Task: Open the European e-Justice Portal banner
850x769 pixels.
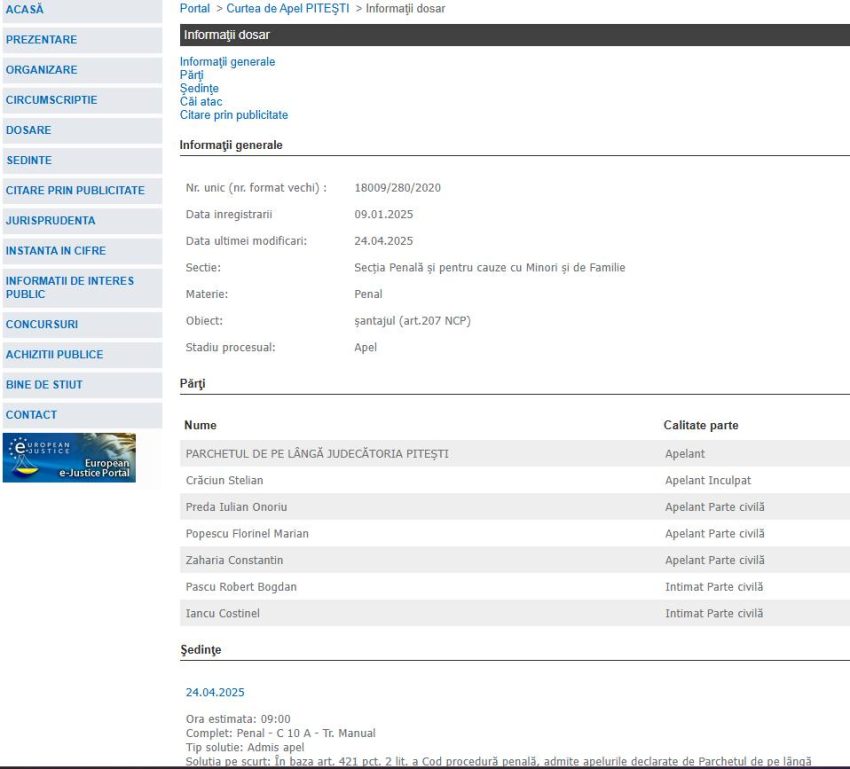Action: pyautogui.click(x=69, y=458)
